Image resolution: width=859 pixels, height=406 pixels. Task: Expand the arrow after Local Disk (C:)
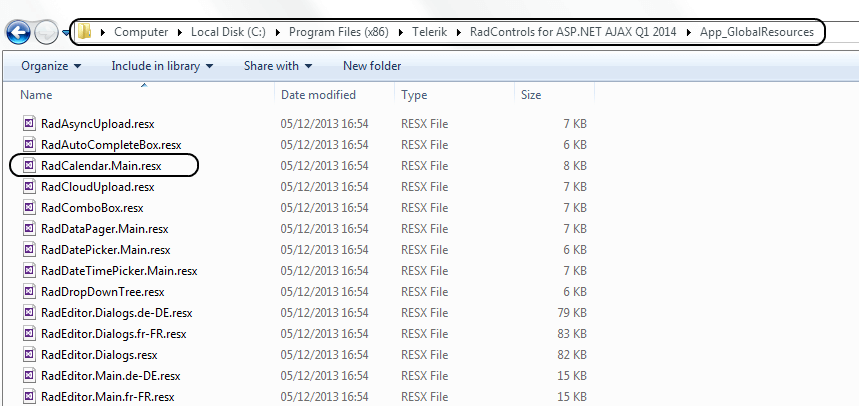click(x=278, y=32)
